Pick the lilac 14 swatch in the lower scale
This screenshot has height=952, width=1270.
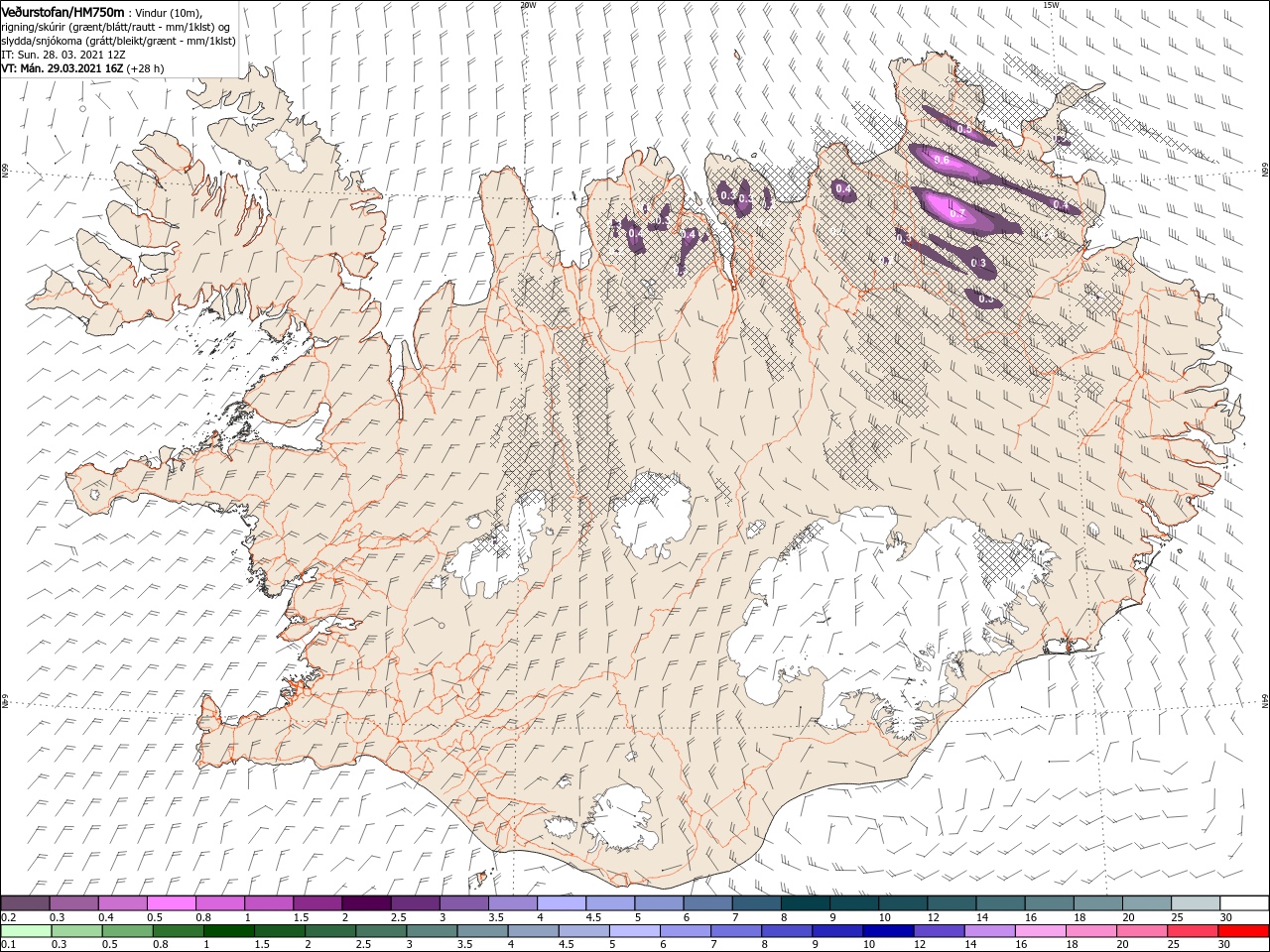coord(990,931)
